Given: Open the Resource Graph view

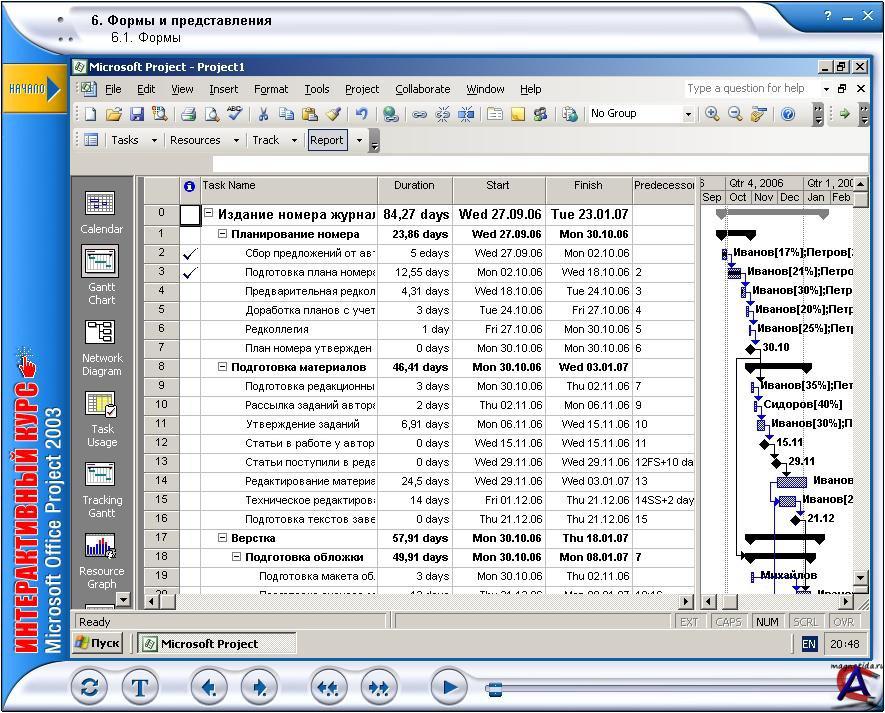Looking at the screenshot, I should tap(101, 546).
